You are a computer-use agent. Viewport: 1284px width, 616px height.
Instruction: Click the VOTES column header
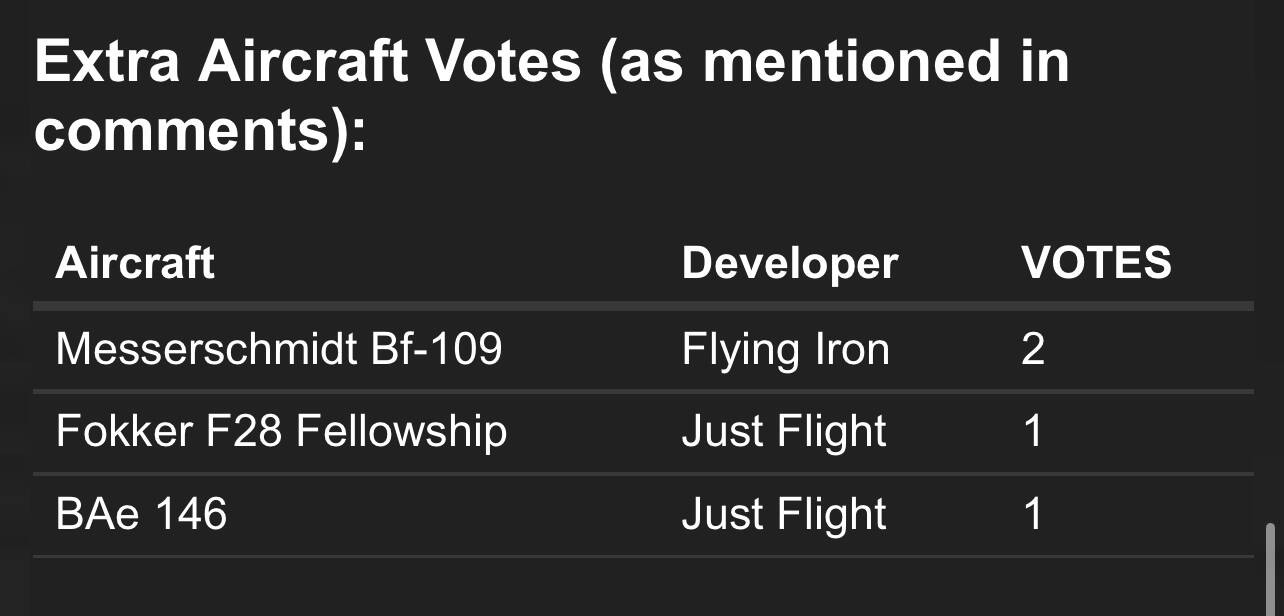pyautogui.click(x=1096, y=263)
